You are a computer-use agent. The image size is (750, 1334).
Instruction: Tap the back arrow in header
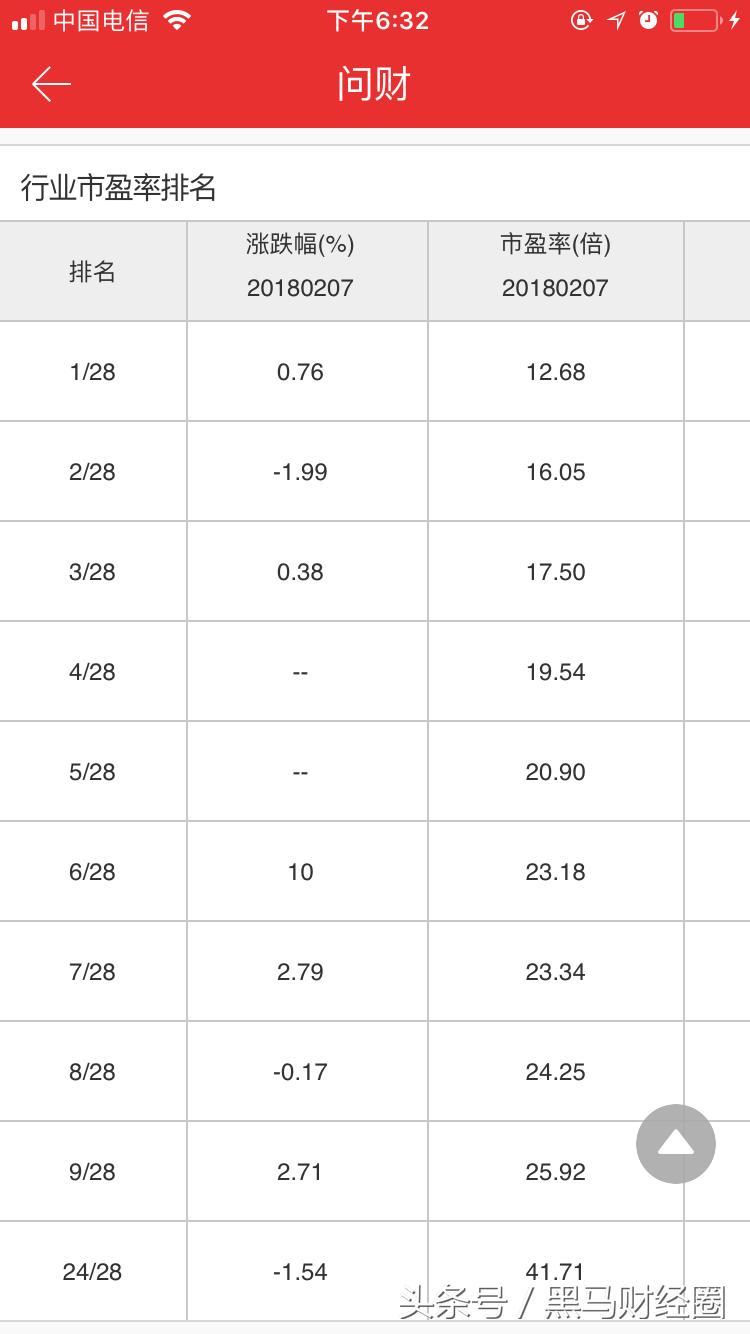click(x=51, y=84)
